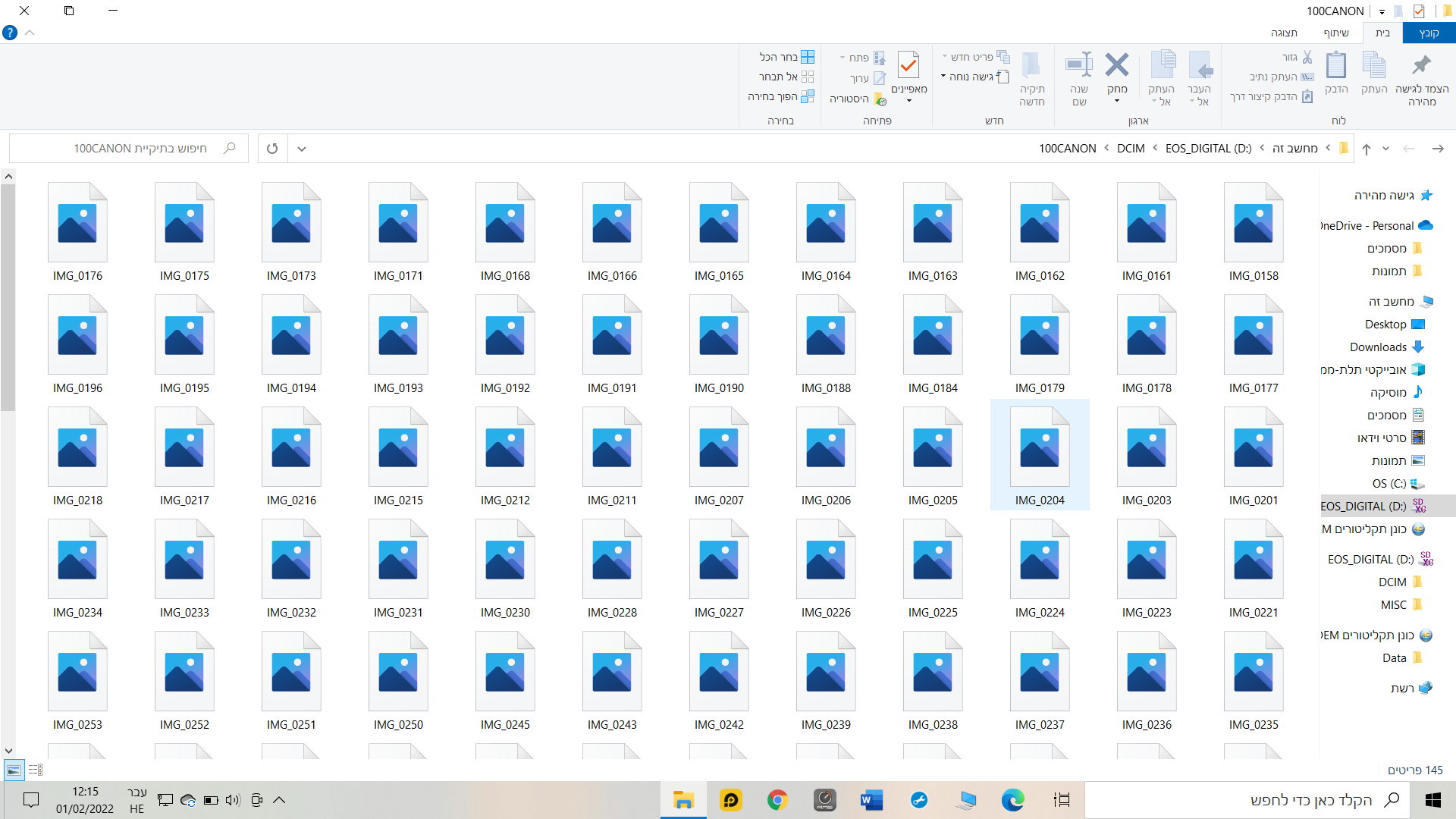Click the Properties (מאפיינים) checkmark icon
1456x819 pixels.
pos(908,66)
